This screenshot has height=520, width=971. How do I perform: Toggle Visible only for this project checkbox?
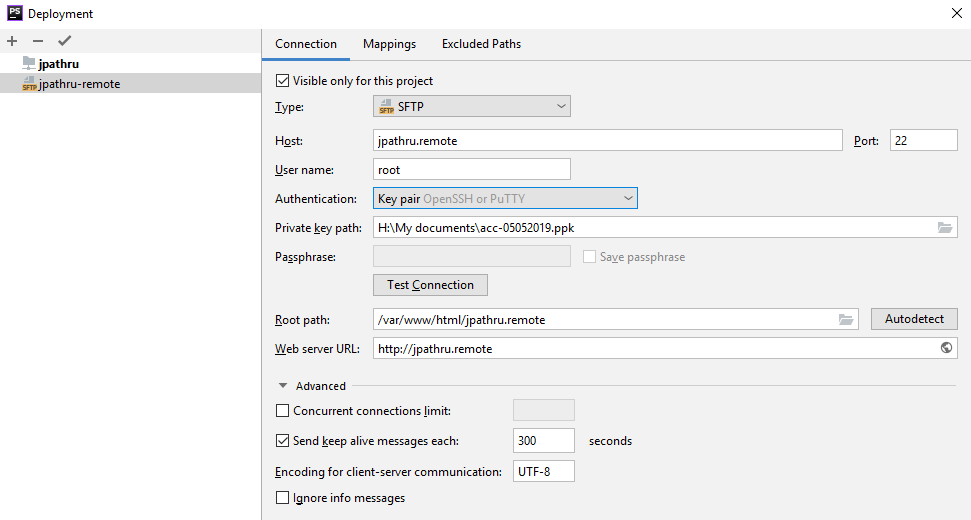click(x=282, y=80)
